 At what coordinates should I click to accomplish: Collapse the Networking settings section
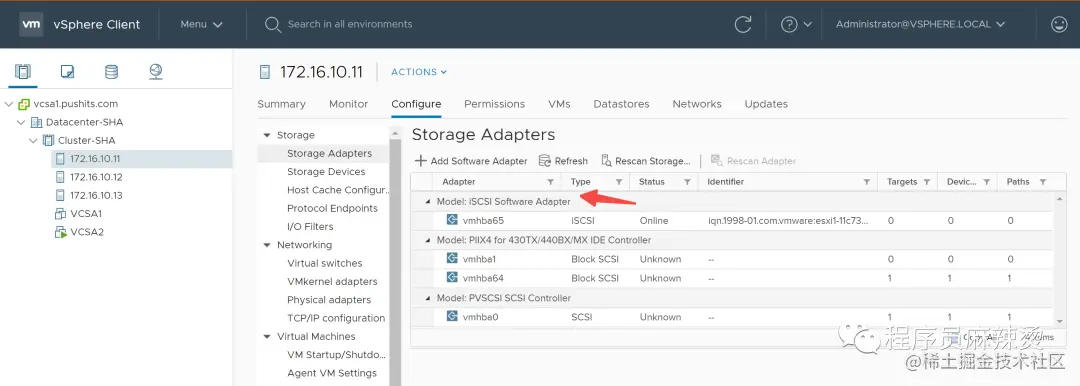pos(267,245)
